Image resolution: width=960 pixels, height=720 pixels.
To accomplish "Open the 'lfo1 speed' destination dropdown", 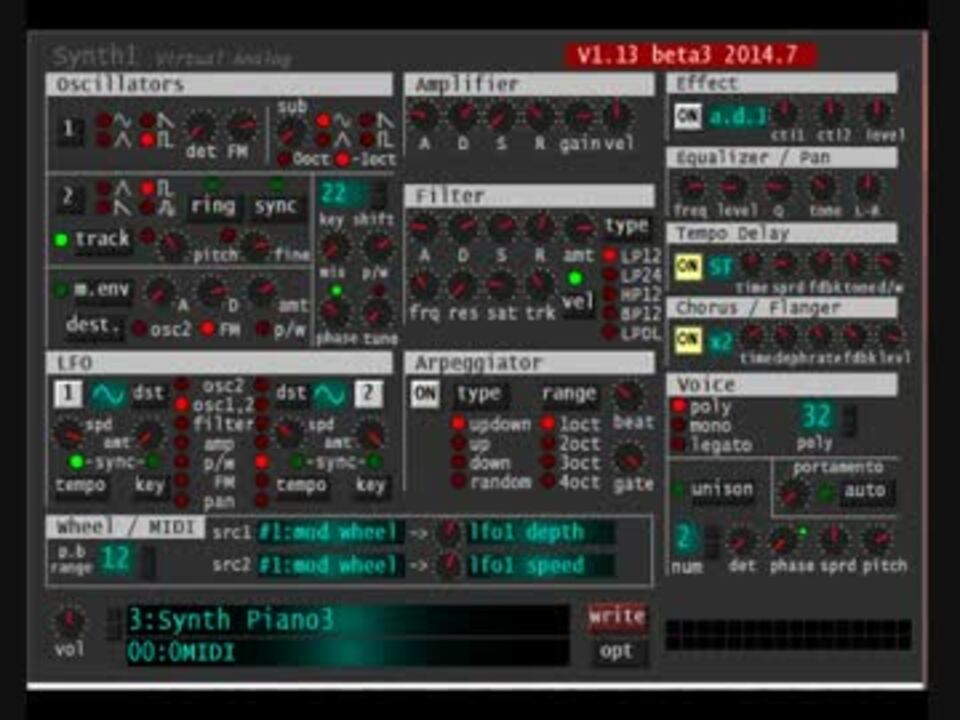I will (x=541, y=564).
